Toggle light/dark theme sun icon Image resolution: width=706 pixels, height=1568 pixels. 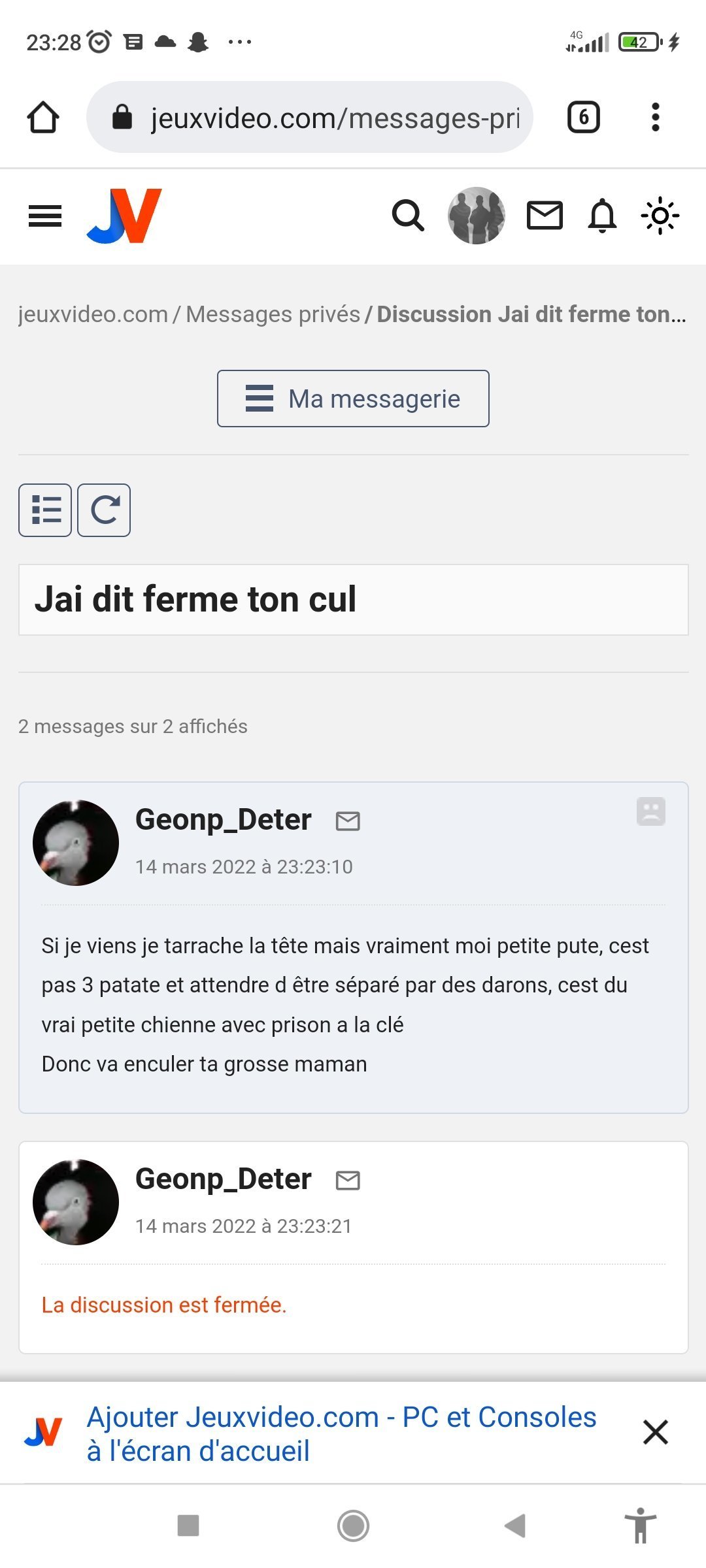click(660, 216)
